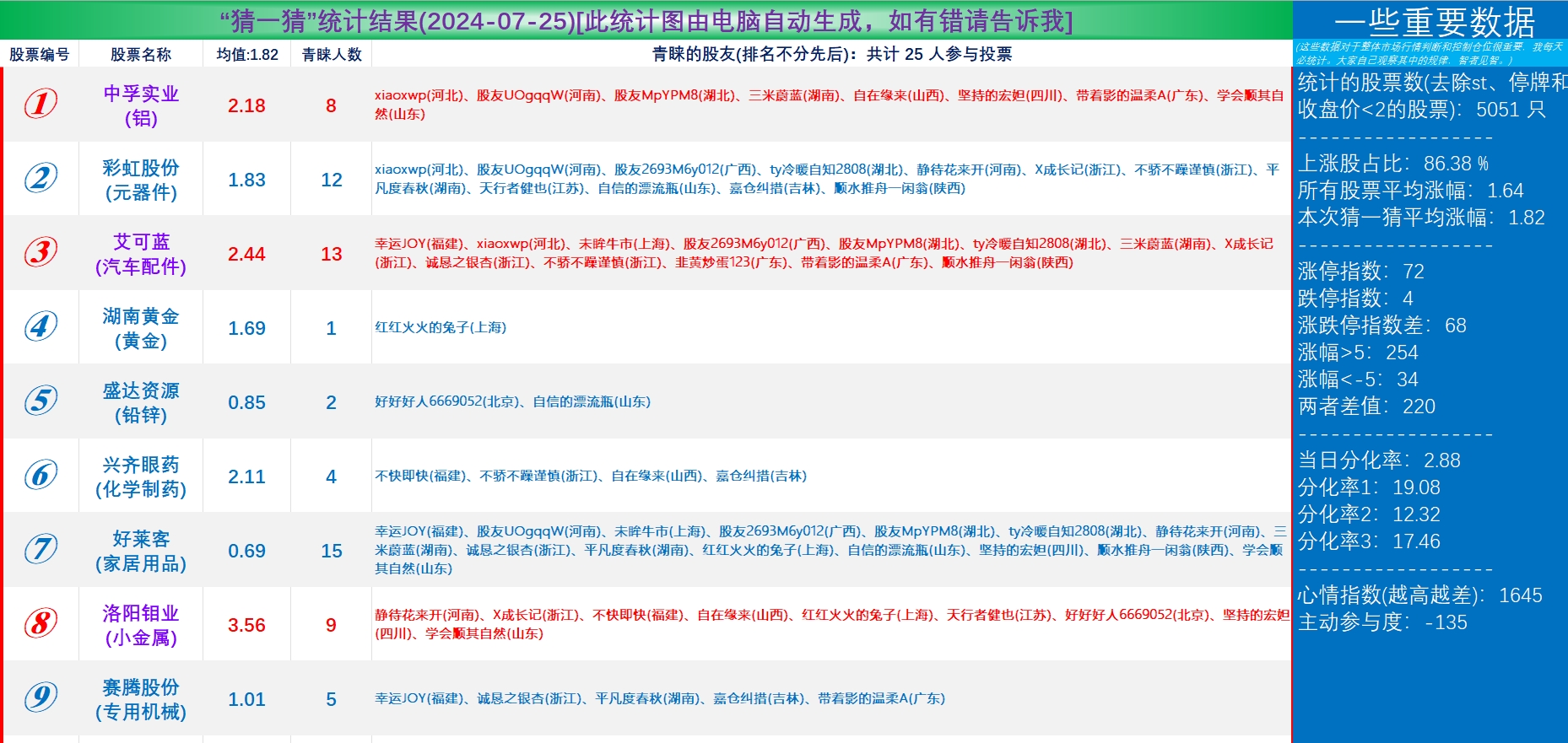Click the 涨幅>5: 254 line
The width and height of the screenshot is (1568, 743).
click(x=1358, y=353)
